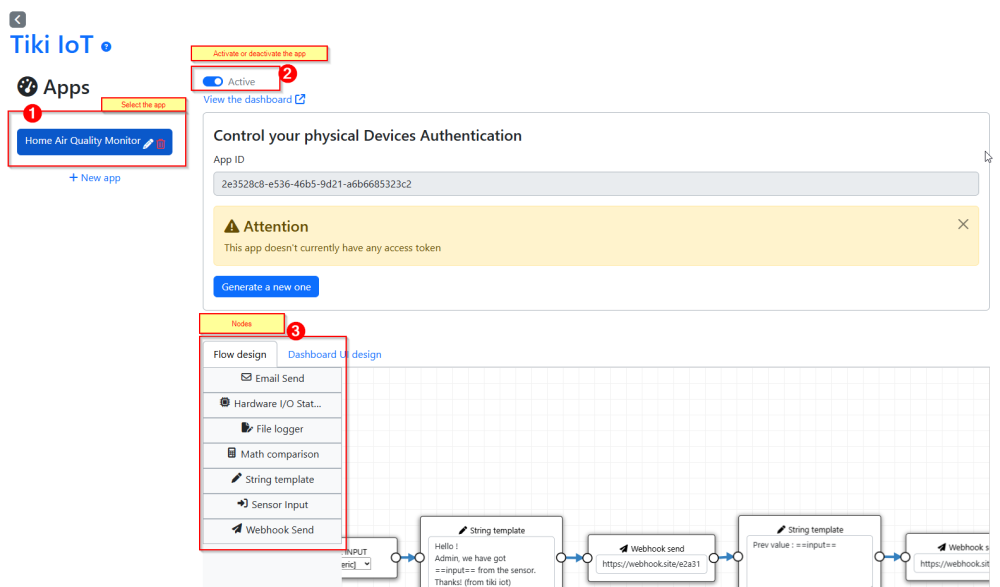The height and width of the screenshot is (587, 1000).
Task: Delete Home Air Quality Monitor via trash icon
Action: (x=161, y=144)
